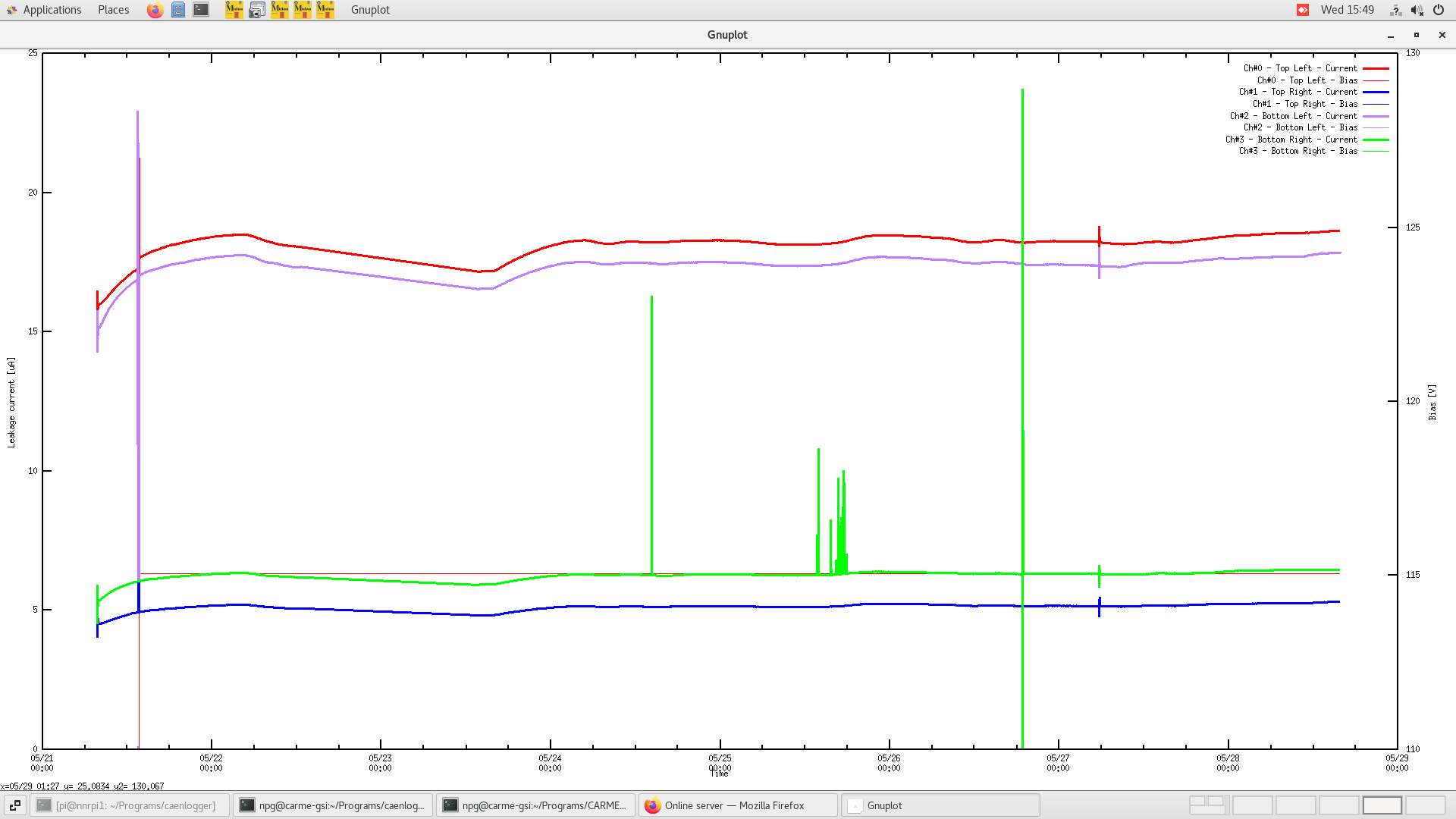1456x819 pixels.
Task: Click the red notification icon in the system tray
Action: pyautogui.click(x=1302, y=10)
